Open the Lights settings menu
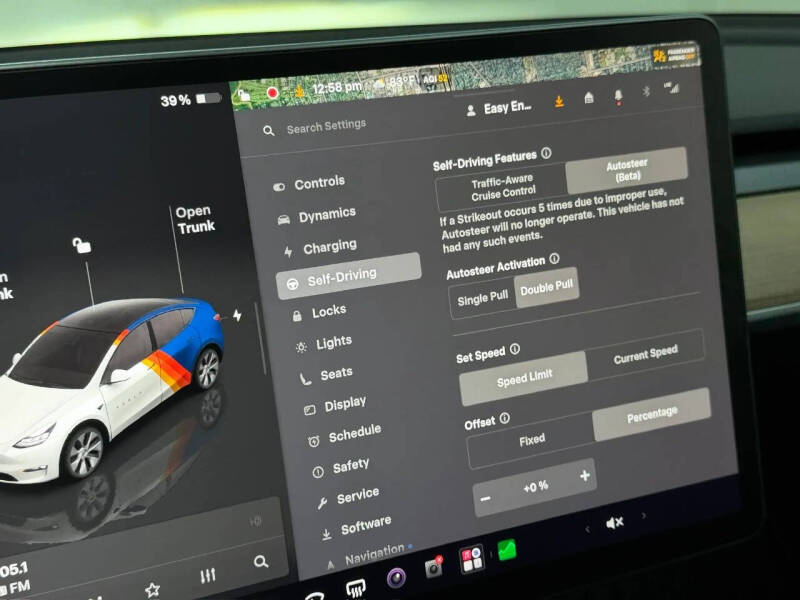The image size is (800, 600). (x=324, y=344)
